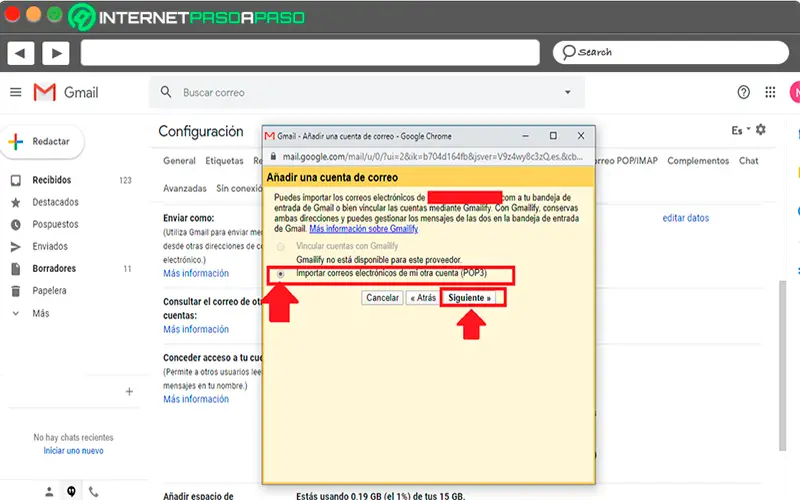
Task: Click the green macOS maximize button
Action: click(55, 14)
